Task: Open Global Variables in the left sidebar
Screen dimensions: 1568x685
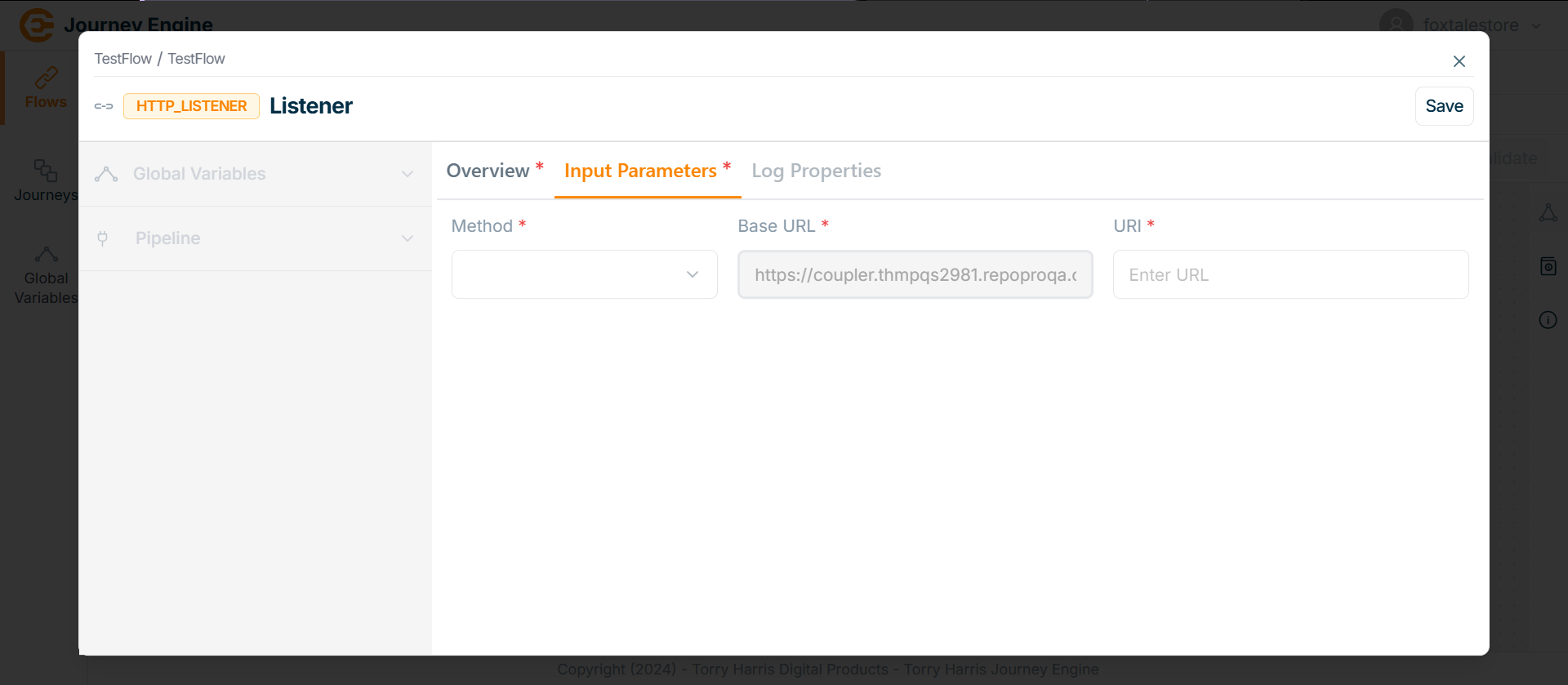Action: [x=46, y=276]
